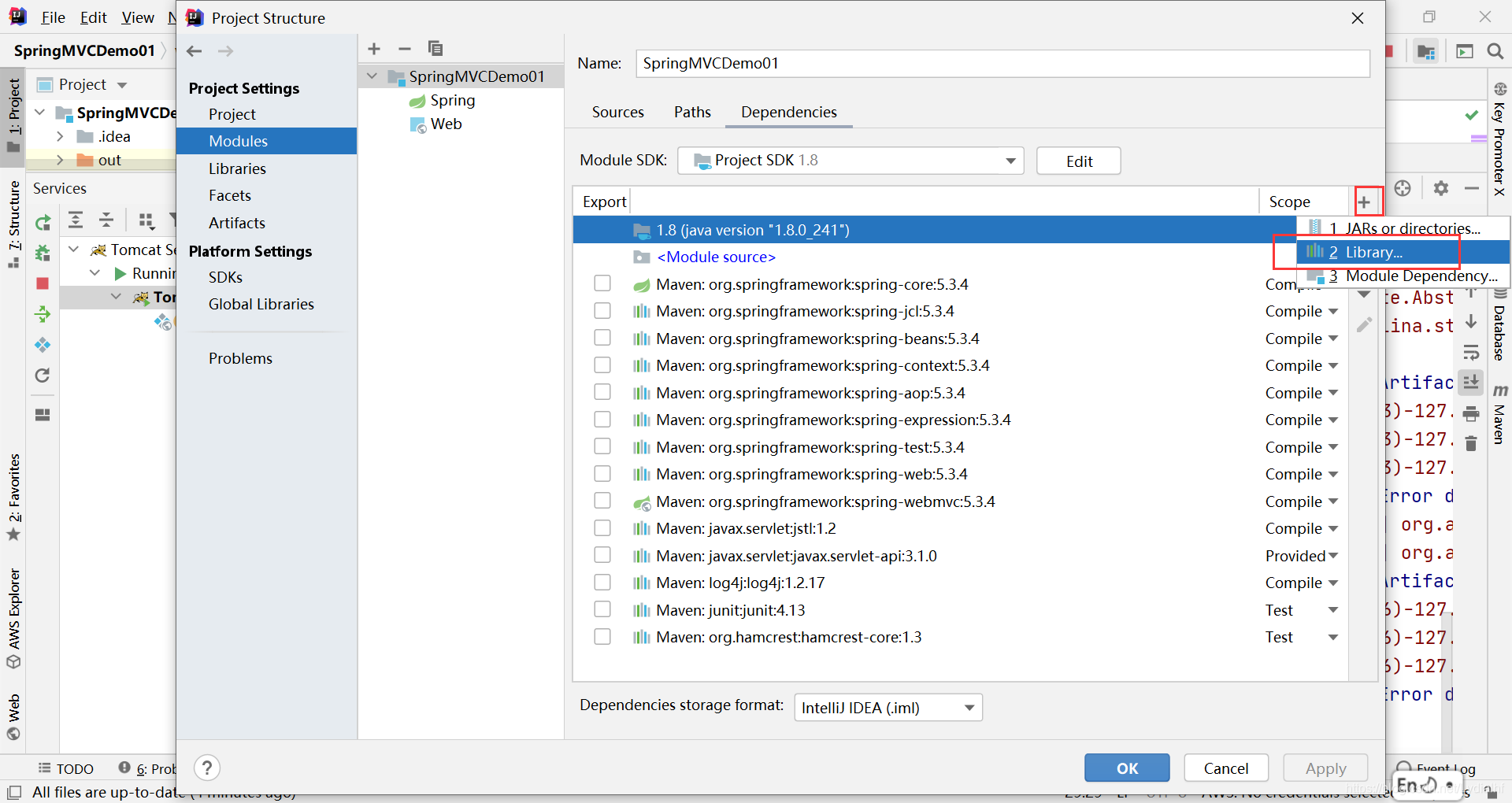Open Search Everywhere magnifier icon
Viewport: 1512px width, 803px height.
pos(1495,51)
